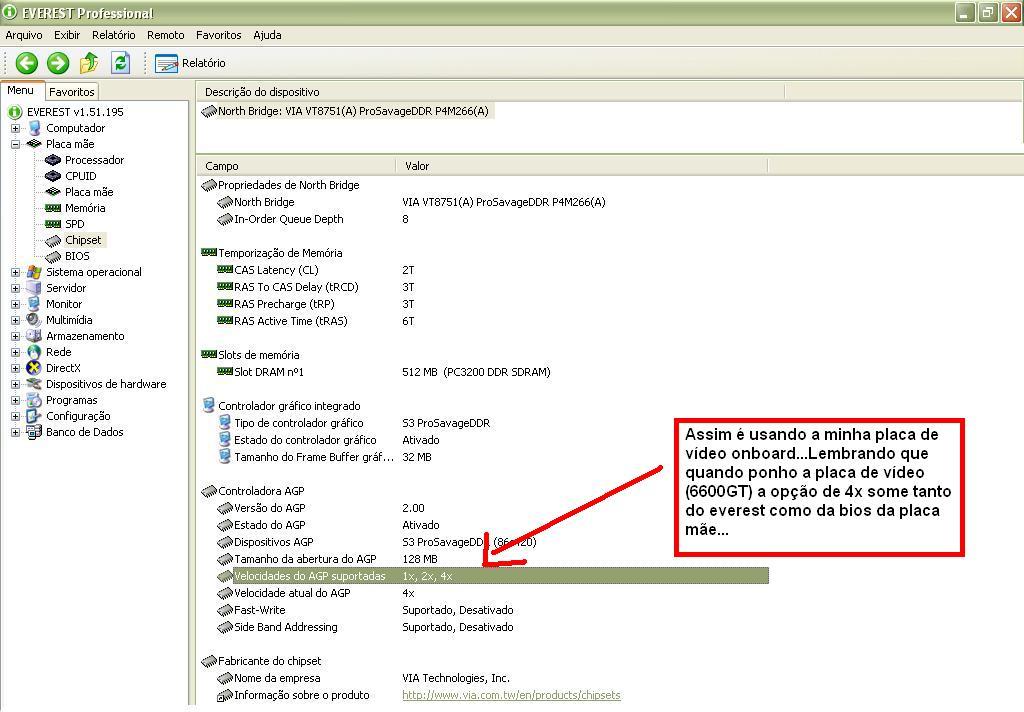Viewport: 1024px width, 712px height.
Task: Select the CAS Latency (CL) row
Action: [483, 270]
